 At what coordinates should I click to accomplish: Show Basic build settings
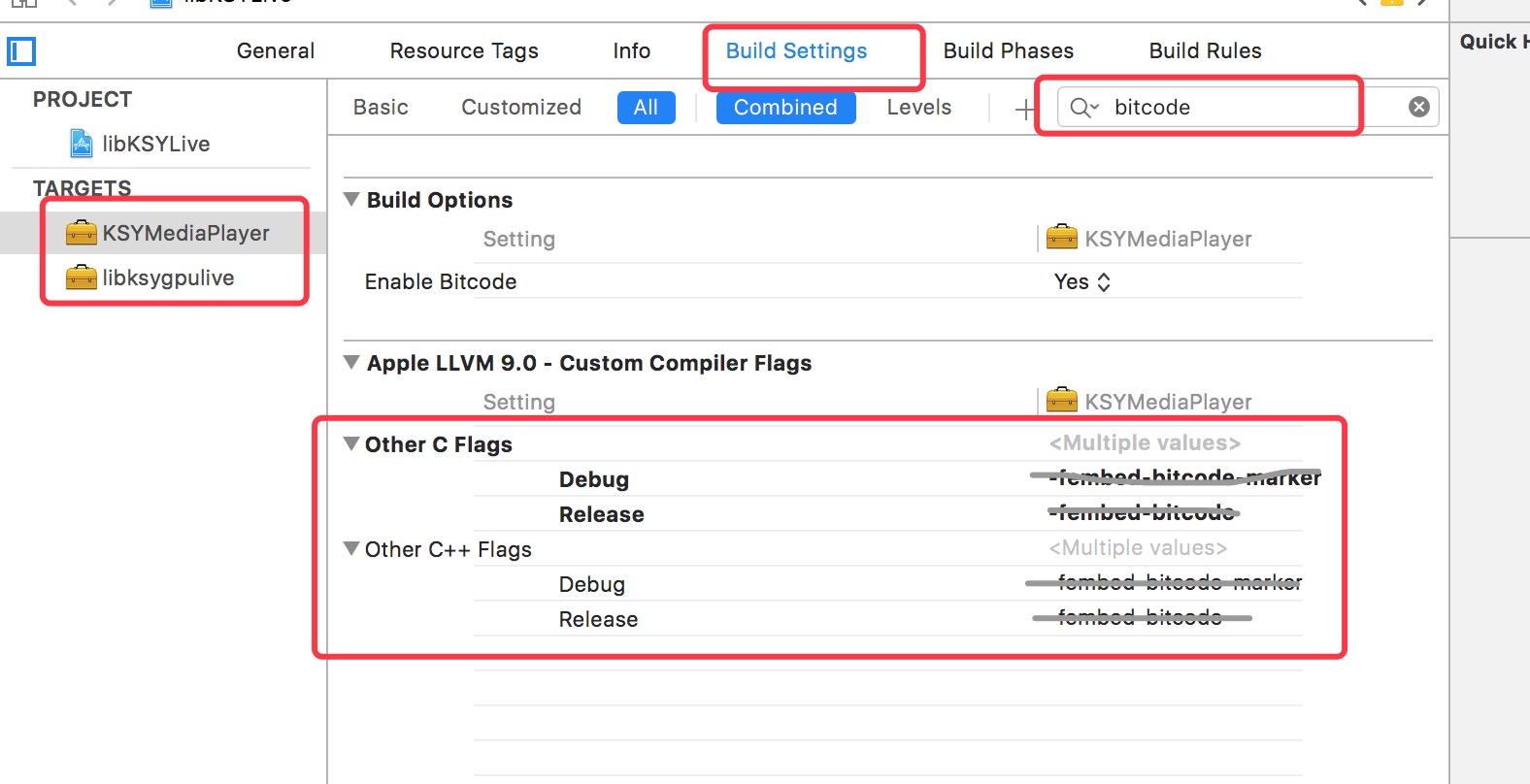[381, 107]
